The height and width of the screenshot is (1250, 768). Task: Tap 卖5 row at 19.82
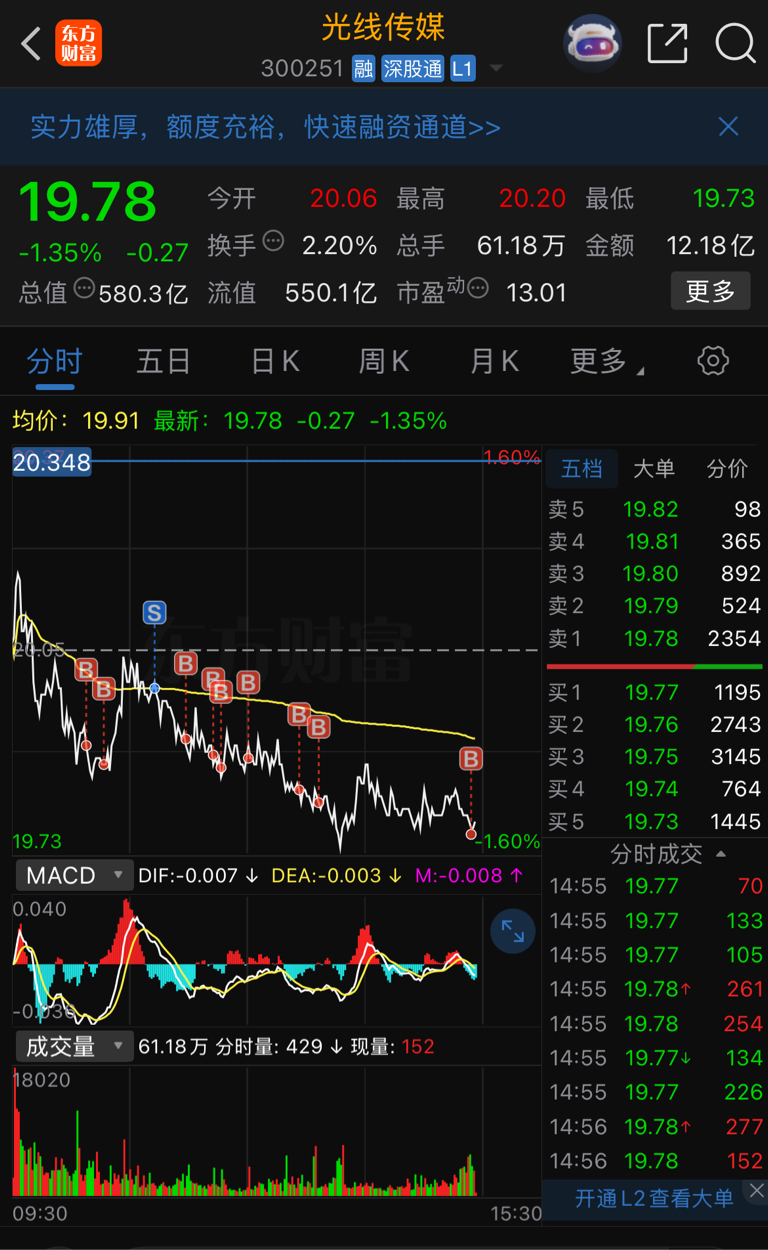654,509
